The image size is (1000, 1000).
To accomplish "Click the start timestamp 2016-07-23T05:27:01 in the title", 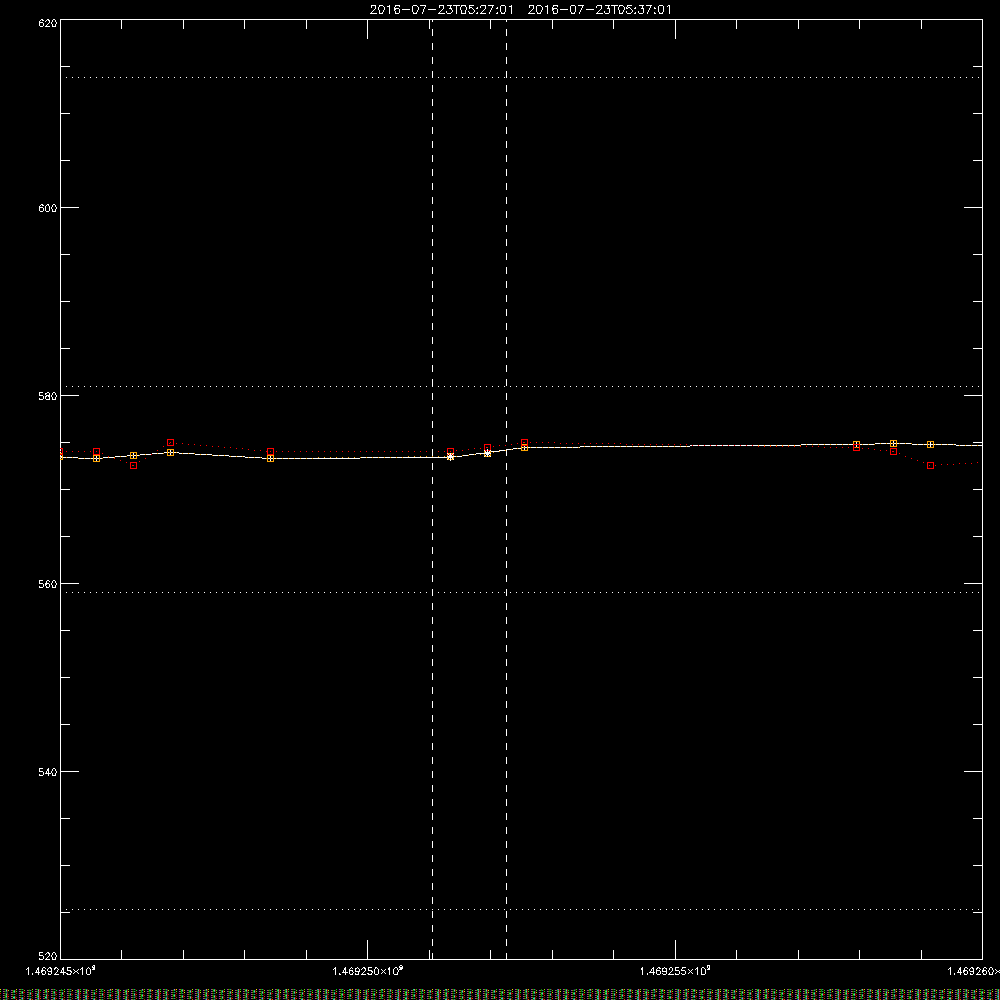I will coord(441,10).
